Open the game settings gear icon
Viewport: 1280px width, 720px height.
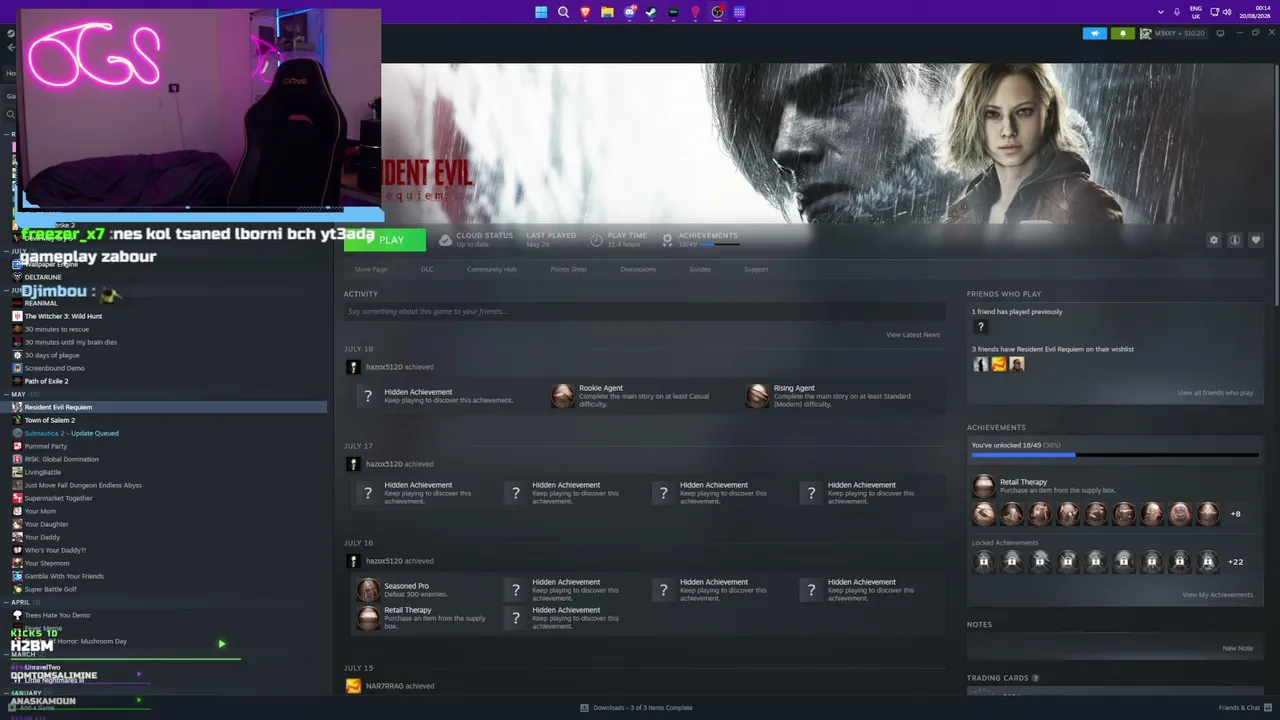point(1214,240)
